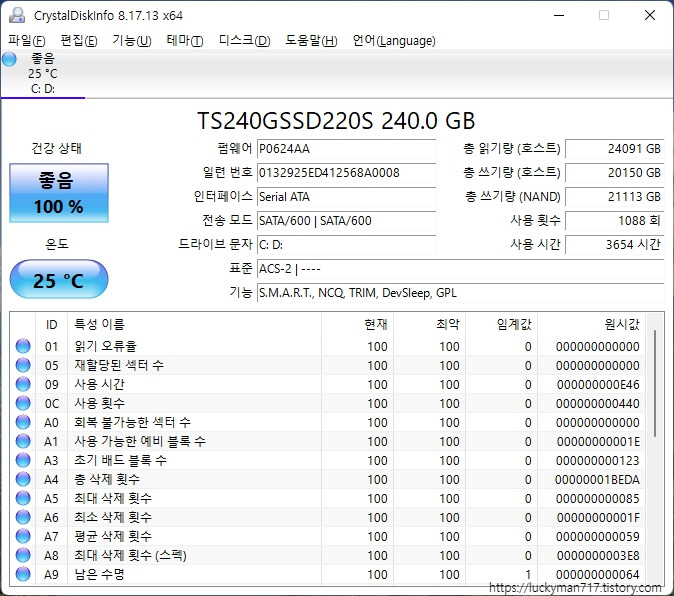Click the 드라이브 문자 C: D: field
The width and height of the screenshot is (674, 596).
[346, 245]
